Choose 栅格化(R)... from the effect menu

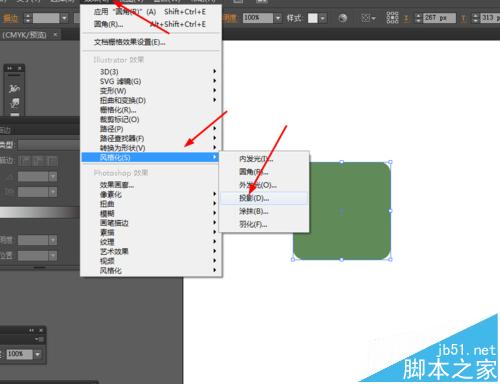tap(150, 110)
